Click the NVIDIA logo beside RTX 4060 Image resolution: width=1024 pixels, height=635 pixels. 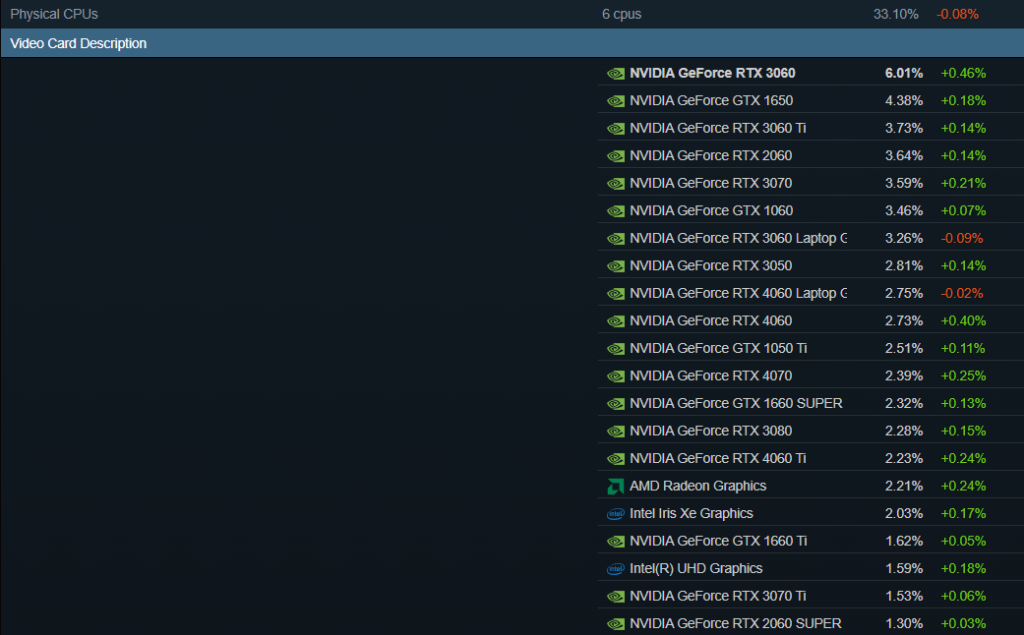[615, 321]
